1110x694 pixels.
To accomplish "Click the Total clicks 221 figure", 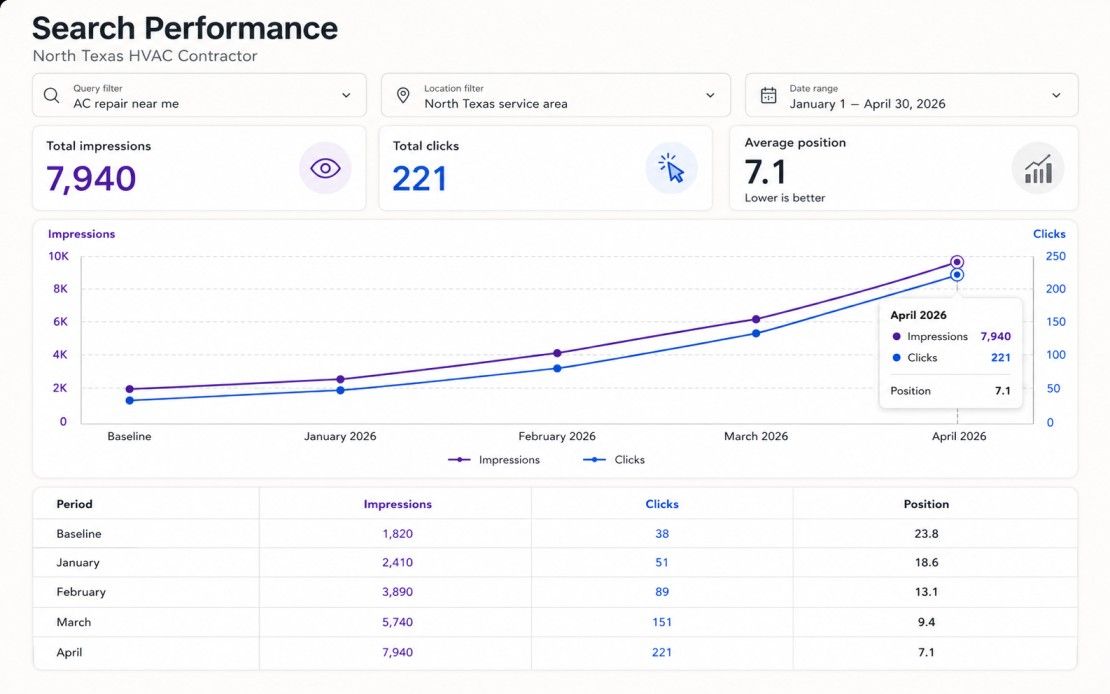I will [420, 178].
